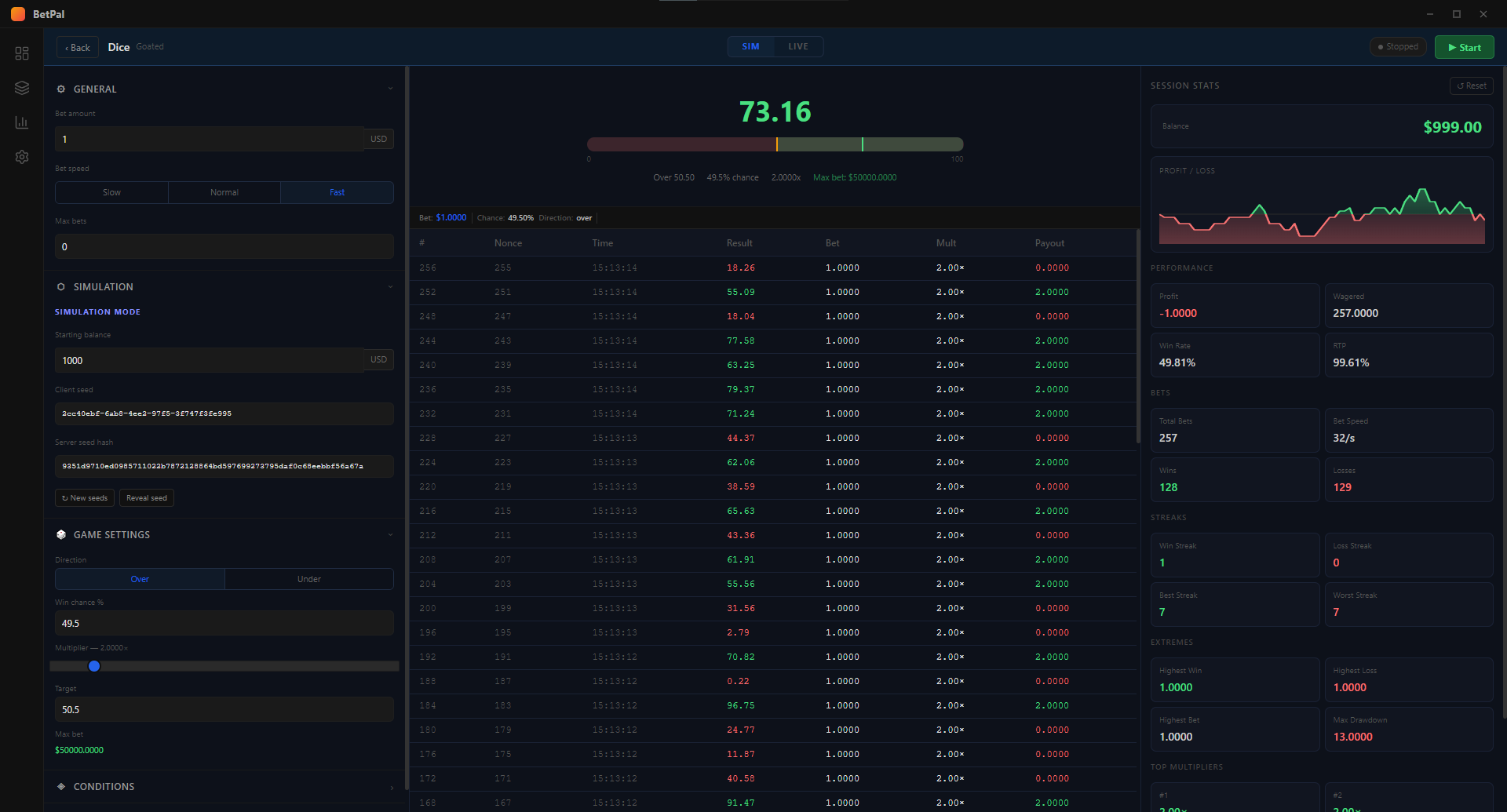The height and width of the screenshot is (812, 1507).
Task: Select Under bet direction
Action: [309, 579]
